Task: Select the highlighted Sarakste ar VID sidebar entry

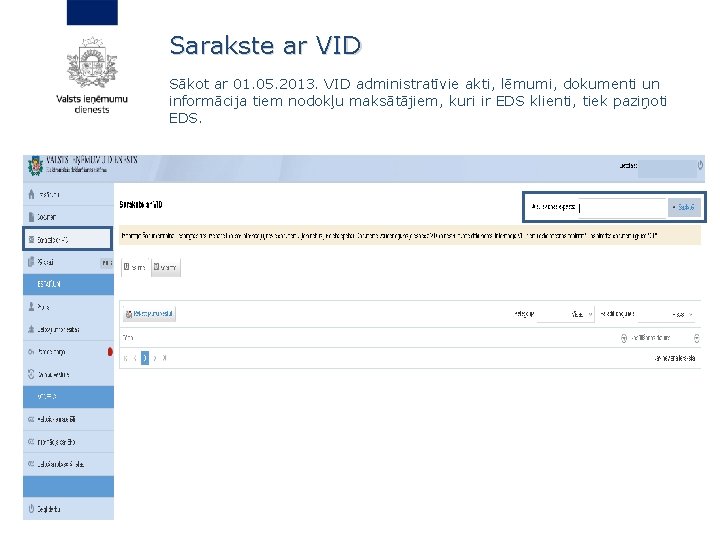Action: tap(68, 239)
